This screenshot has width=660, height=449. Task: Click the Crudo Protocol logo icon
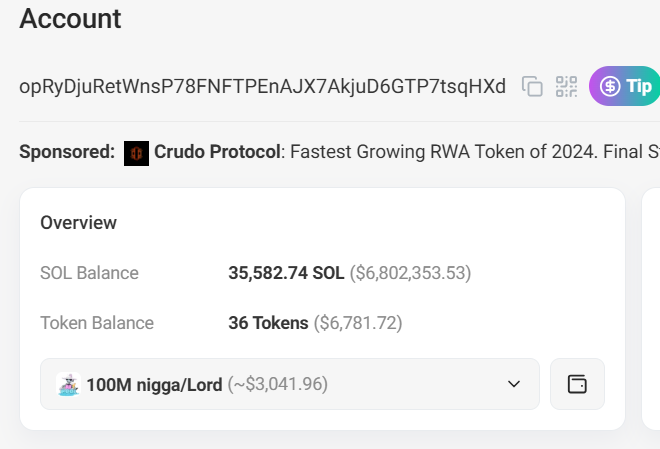click(x=136, y=153)
